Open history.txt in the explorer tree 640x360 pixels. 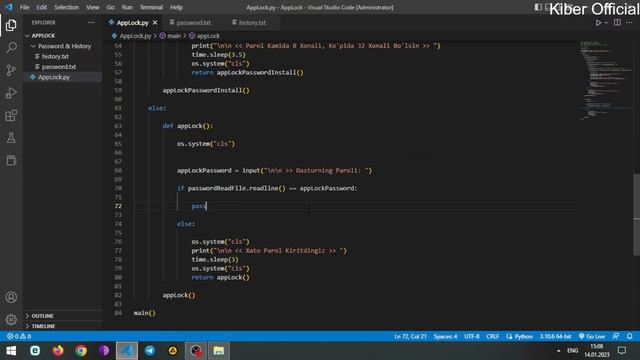(x=55, y=56)
